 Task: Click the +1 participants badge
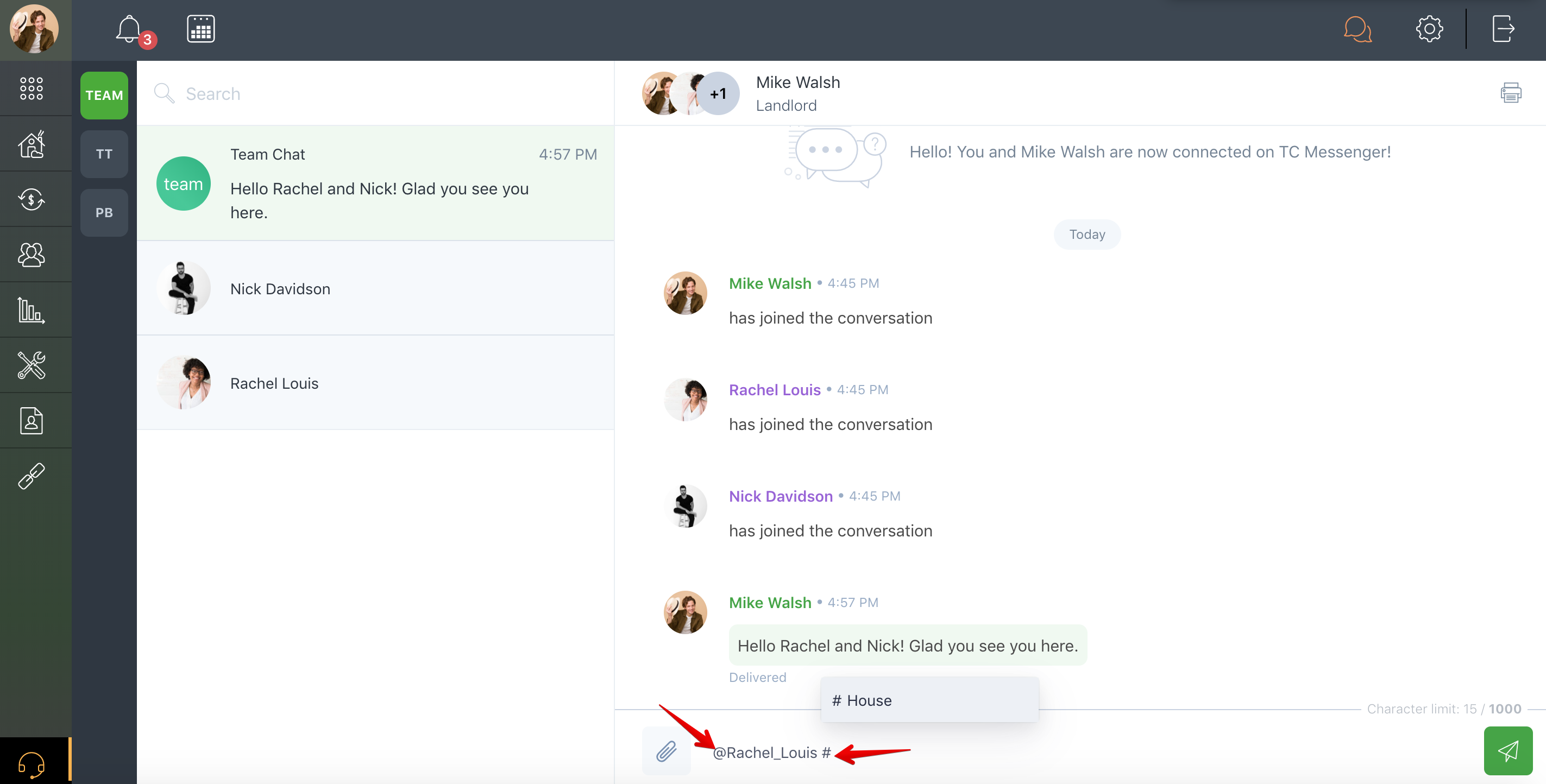[718, 93]
